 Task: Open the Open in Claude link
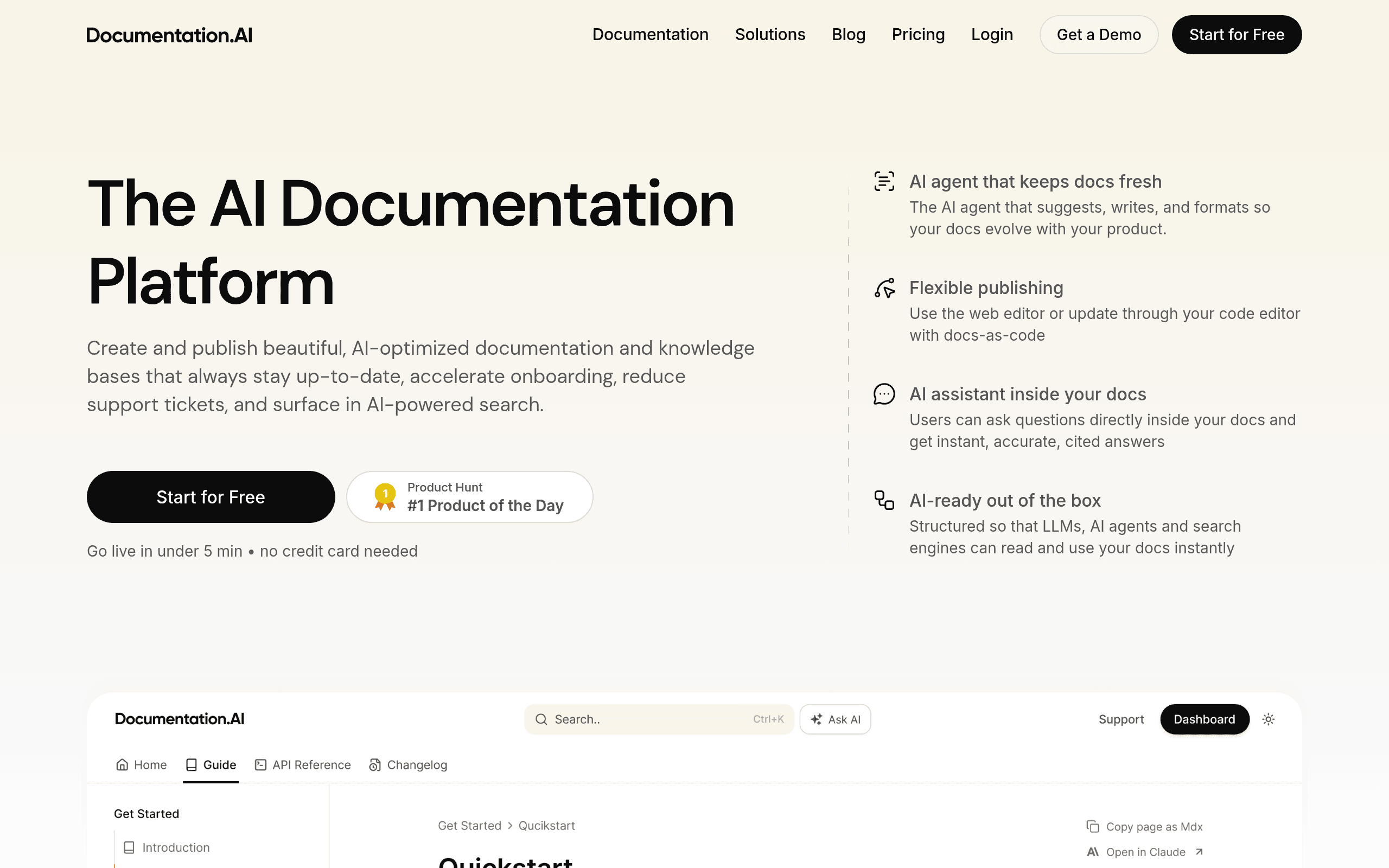[1145, 852]
